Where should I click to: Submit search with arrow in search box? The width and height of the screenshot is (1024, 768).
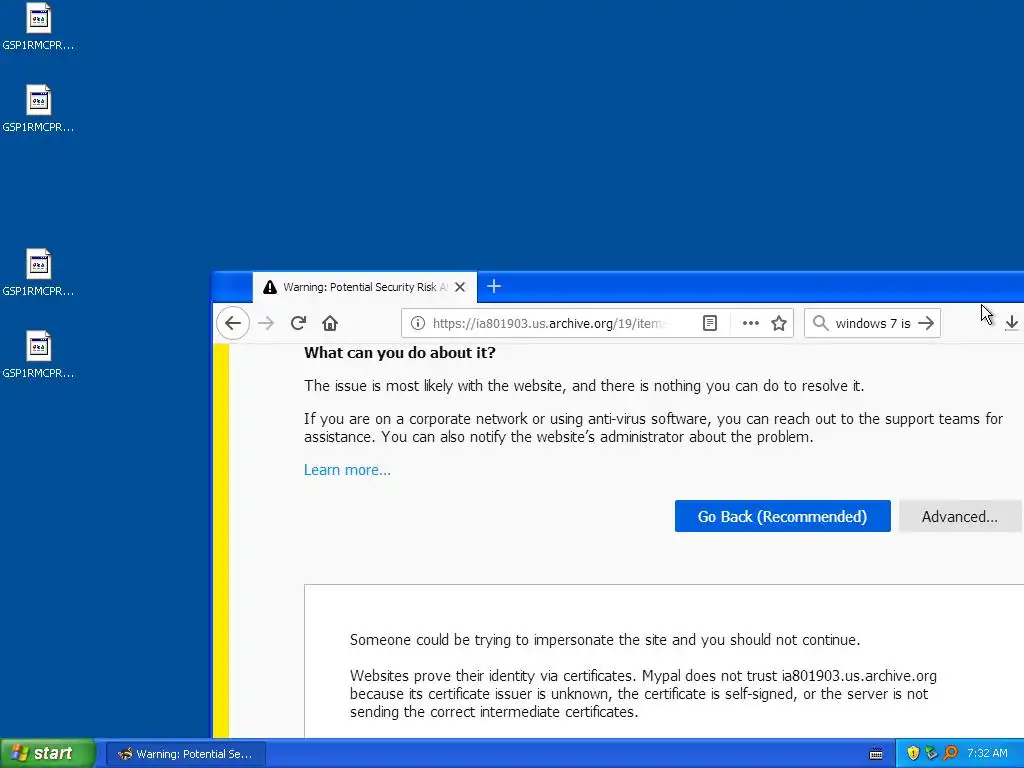tap(926, 323)
